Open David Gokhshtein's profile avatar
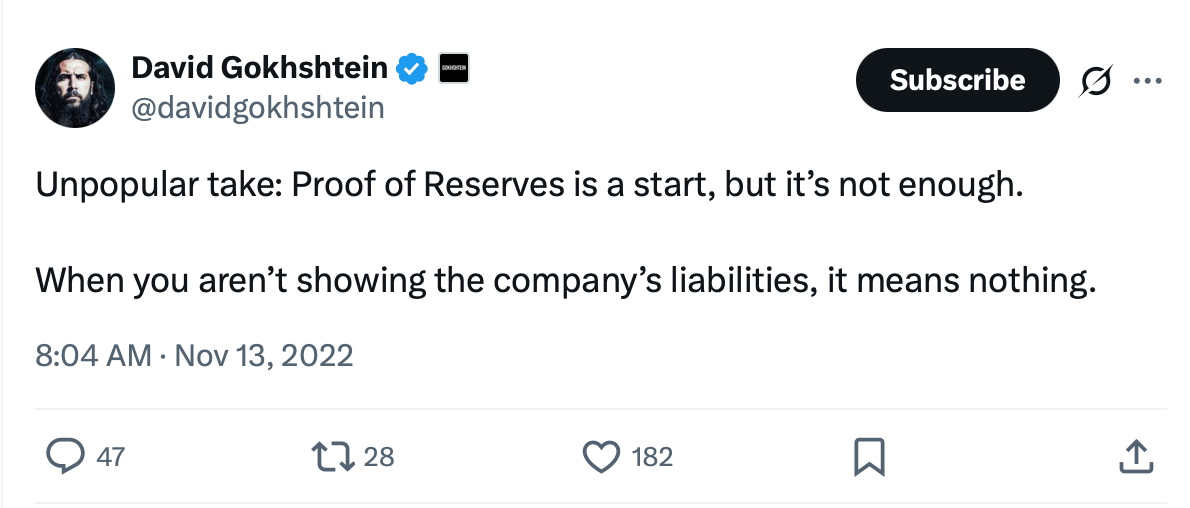The image size is (1190, 508). (75, 88)
